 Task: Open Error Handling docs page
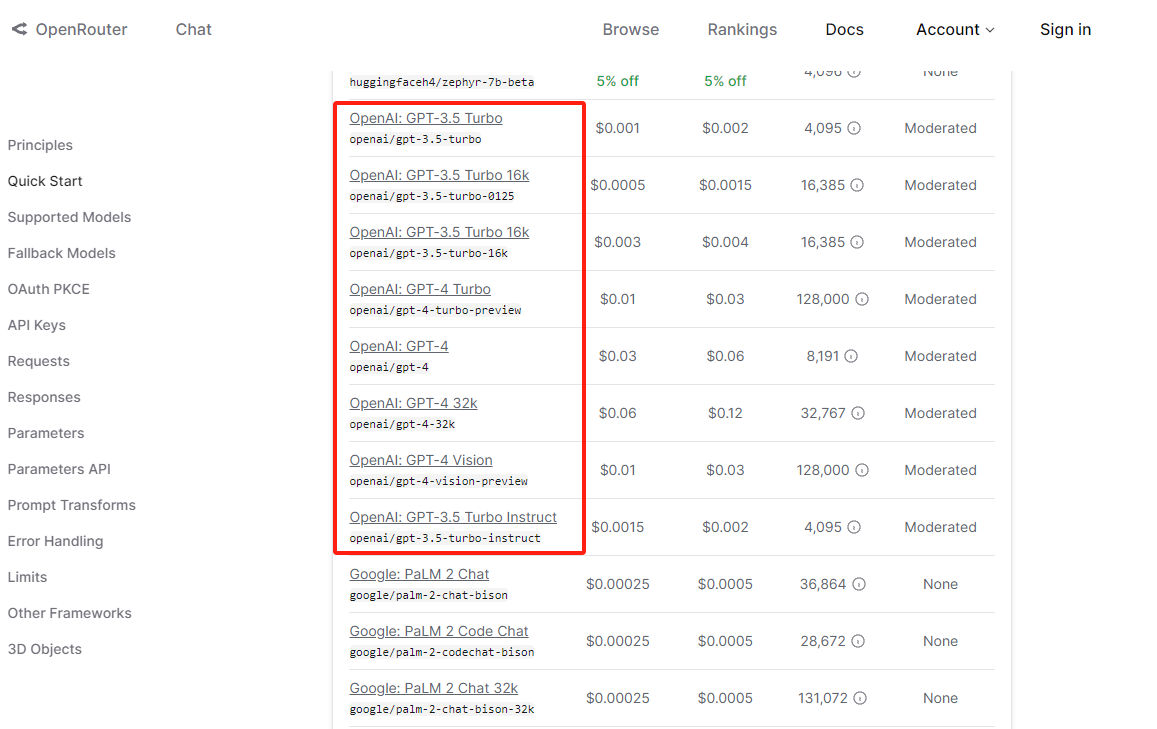point(55,542)
